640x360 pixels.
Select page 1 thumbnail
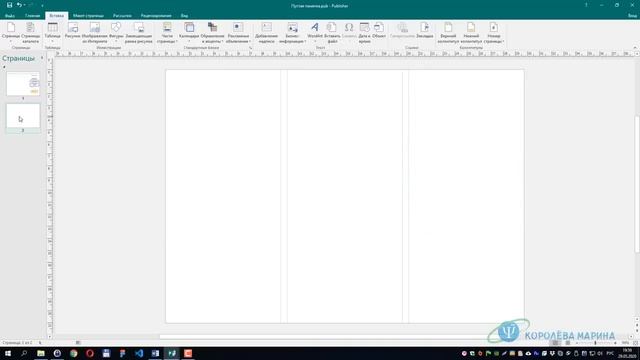pyautogui.click(x=23, y=84)
